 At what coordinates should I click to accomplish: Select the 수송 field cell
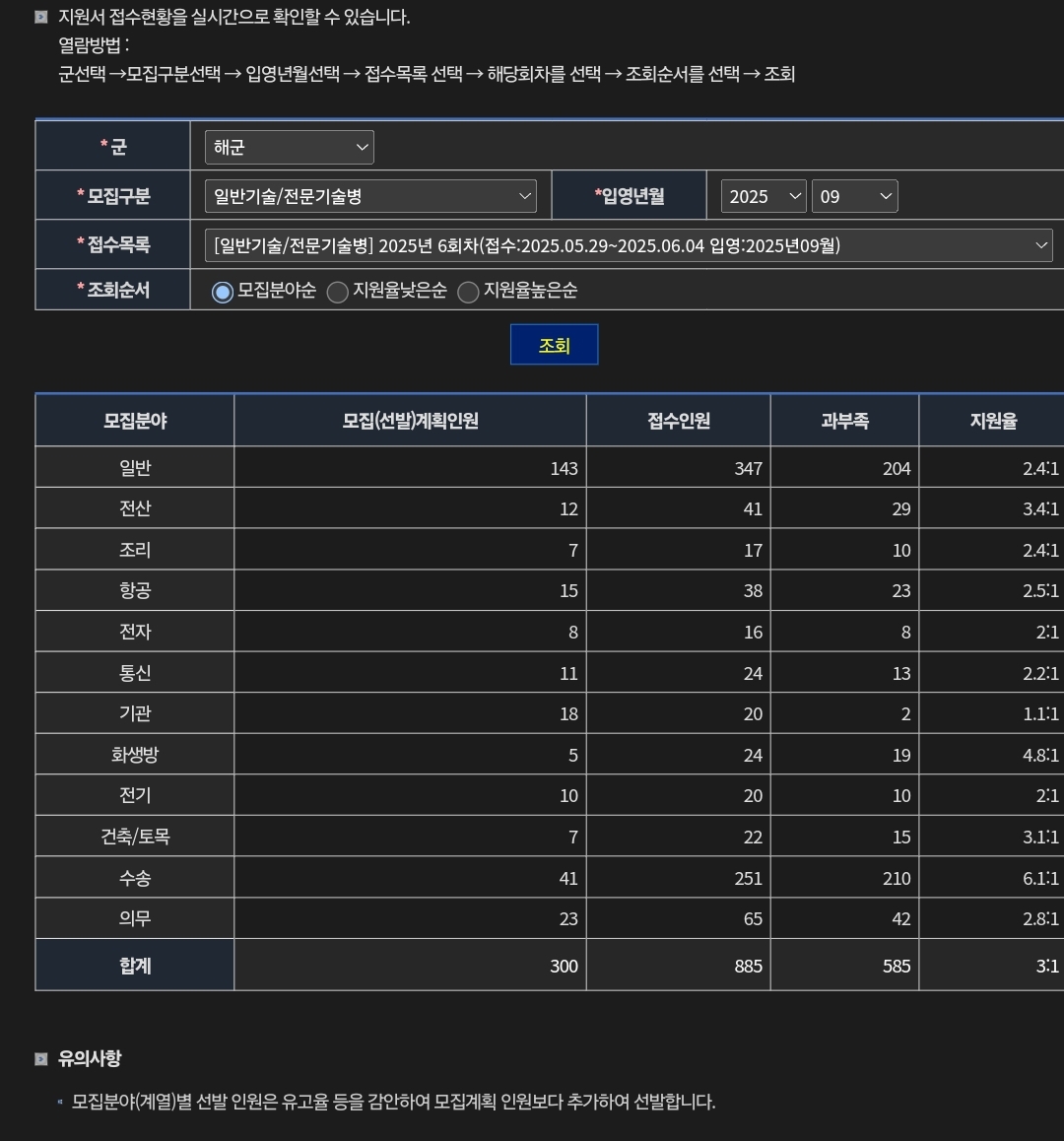[x=135, y=878]
